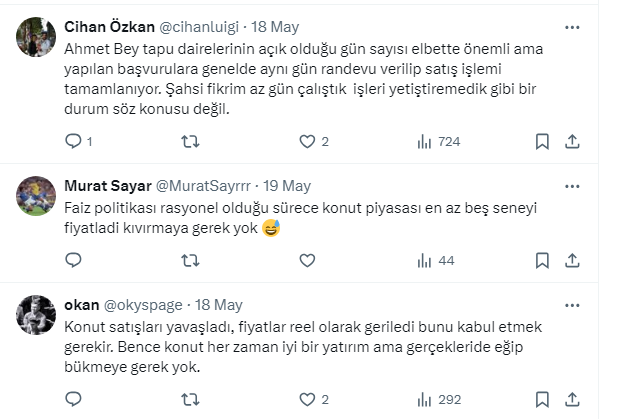View analytics showing 44 views
This screenshot has width=618, height=419.
coord(434,261)
